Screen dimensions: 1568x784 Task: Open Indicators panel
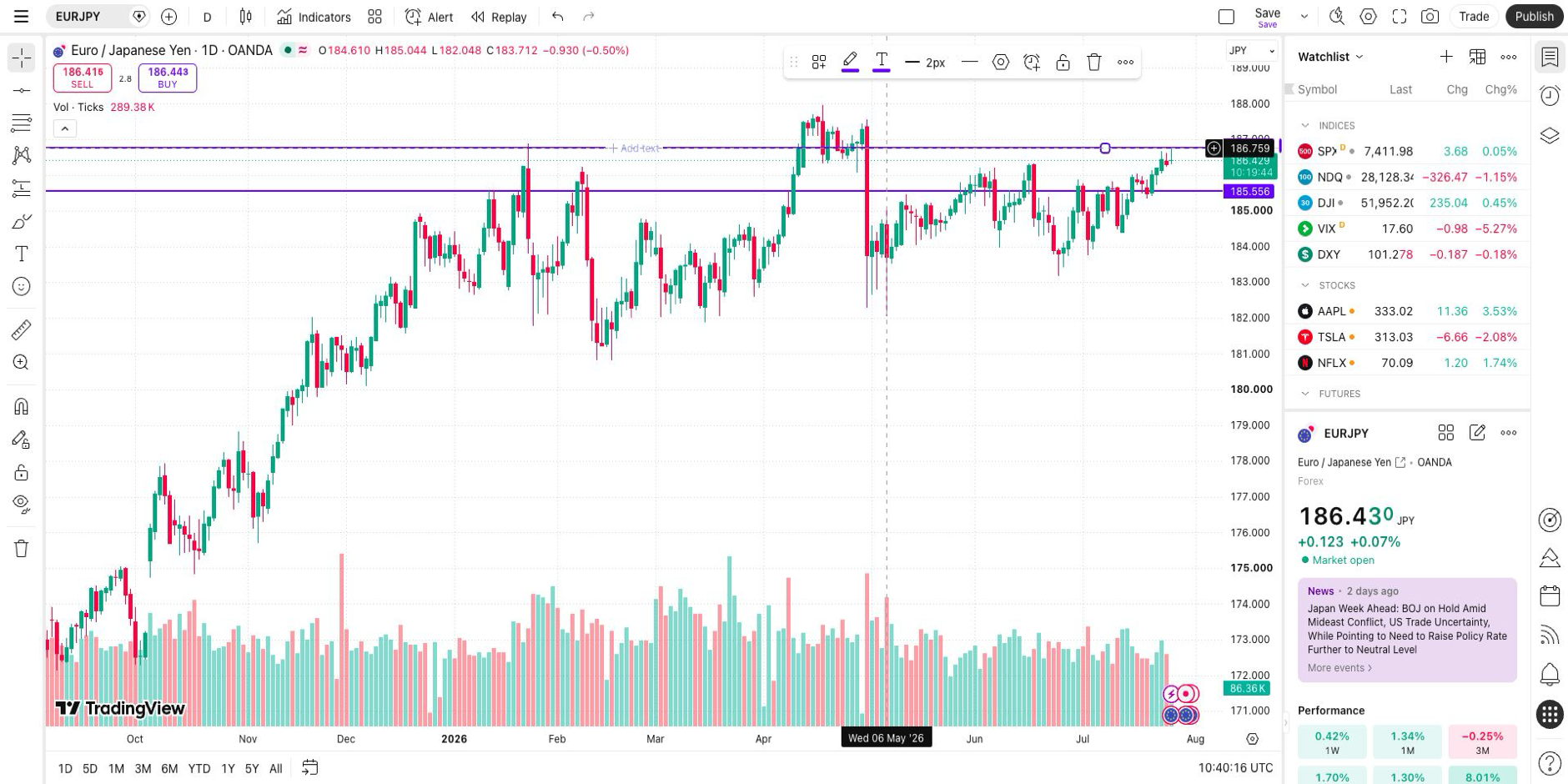click(x=314, y=17)
